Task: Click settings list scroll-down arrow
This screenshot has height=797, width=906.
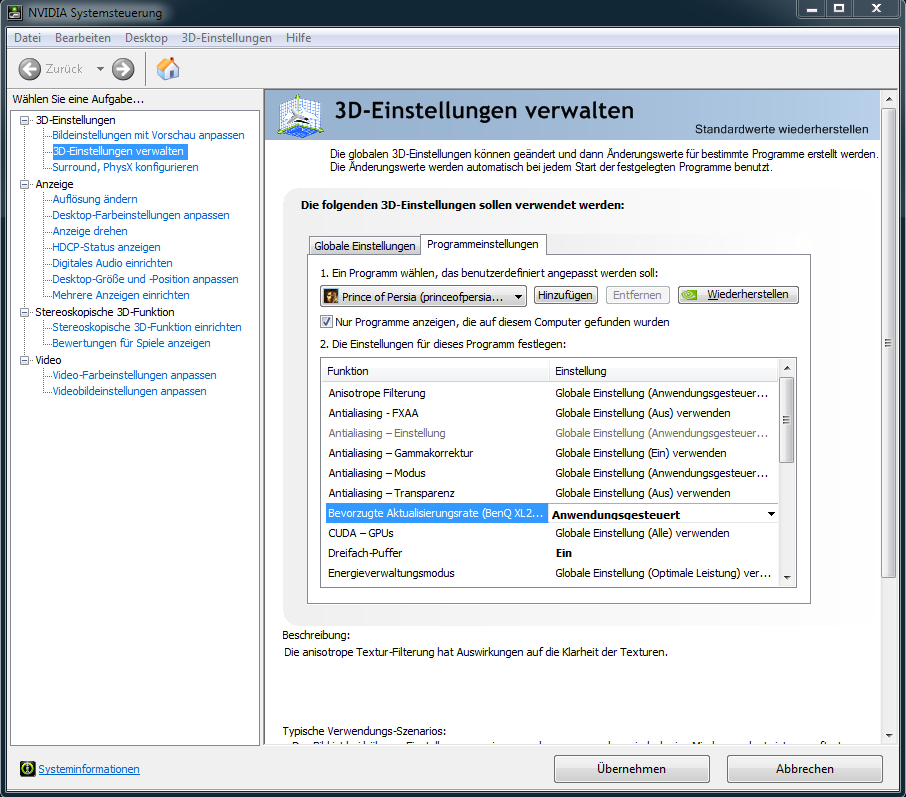Action: (x=786, y=577)
